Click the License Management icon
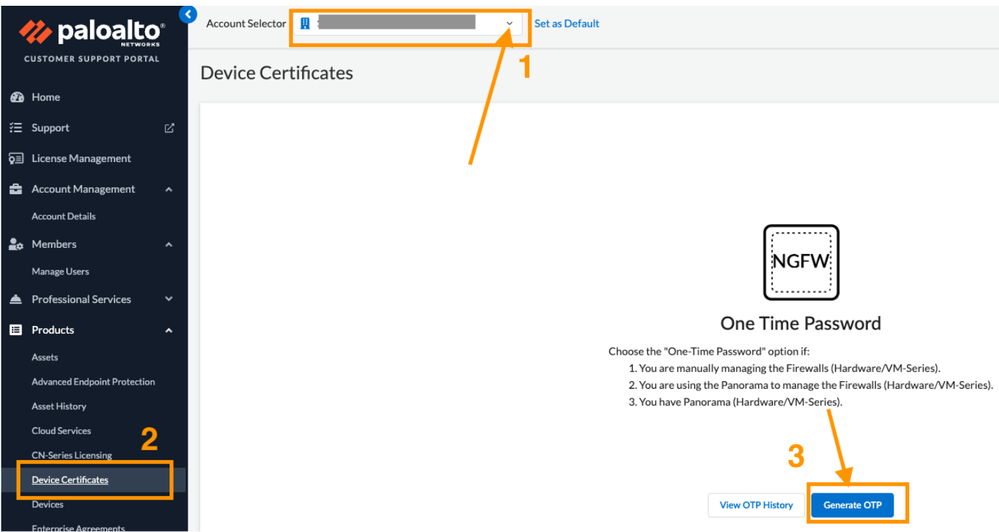999x532 pixels. [x=16, y=159]
